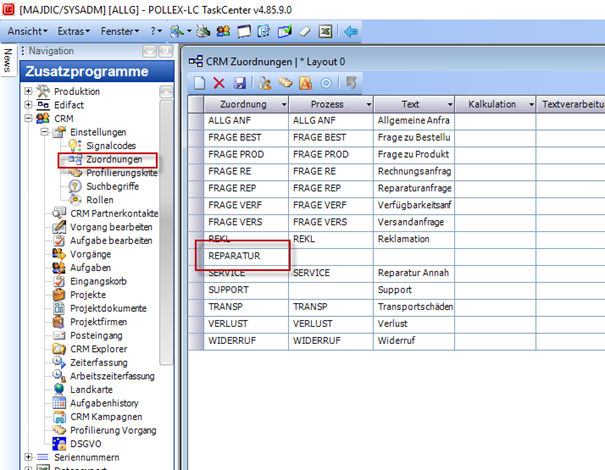Screen dimensions: 605x470
Task: Click the two-people users icon in main toolbar
Action: coord(225,31)
